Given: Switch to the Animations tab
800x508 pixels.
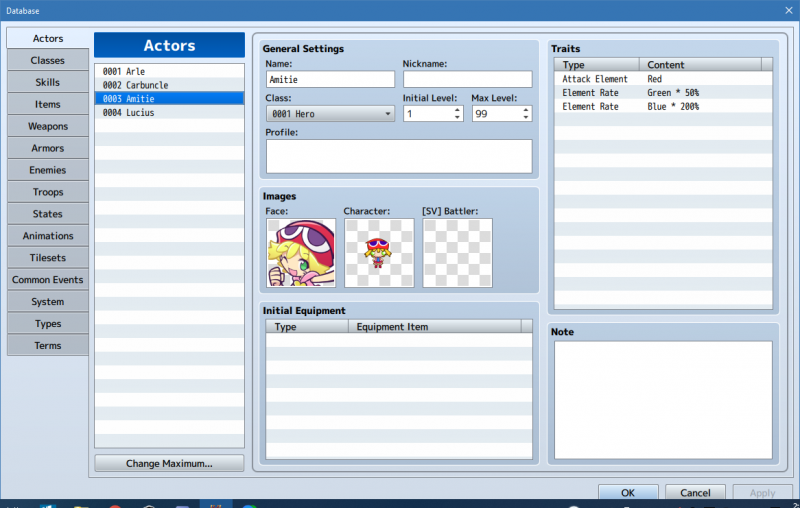Looking at the screenshot, I should point(48,236).
